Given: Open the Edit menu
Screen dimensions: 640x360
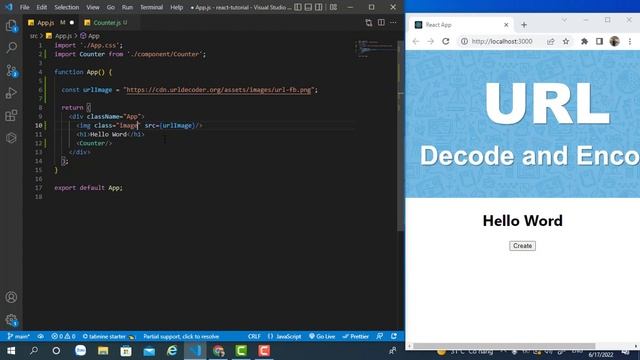Looking at the screenshot, I should point(42,7).
